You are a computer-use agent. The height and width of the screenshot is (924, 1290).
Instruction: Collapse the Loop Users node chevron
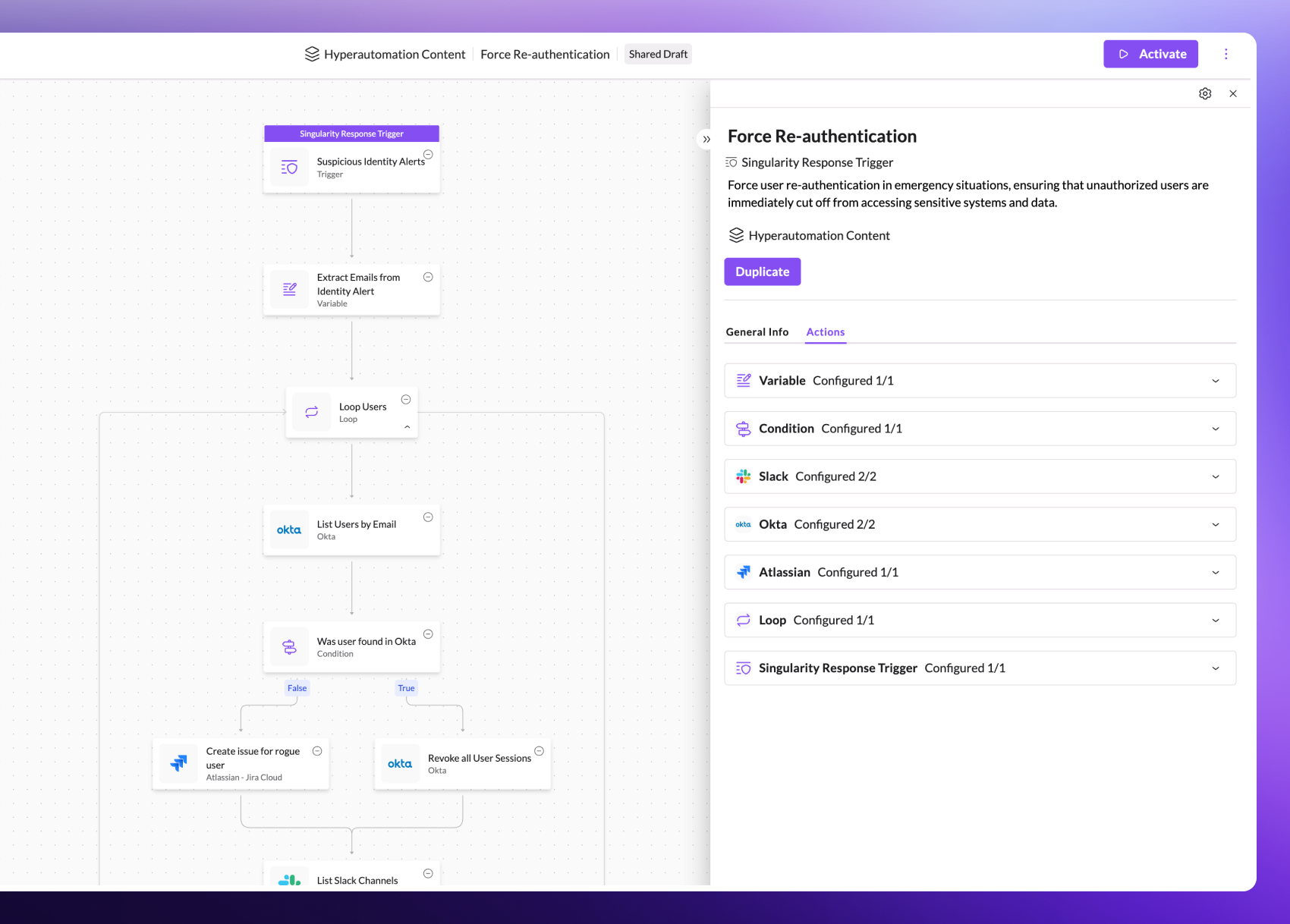pos(407,427)
